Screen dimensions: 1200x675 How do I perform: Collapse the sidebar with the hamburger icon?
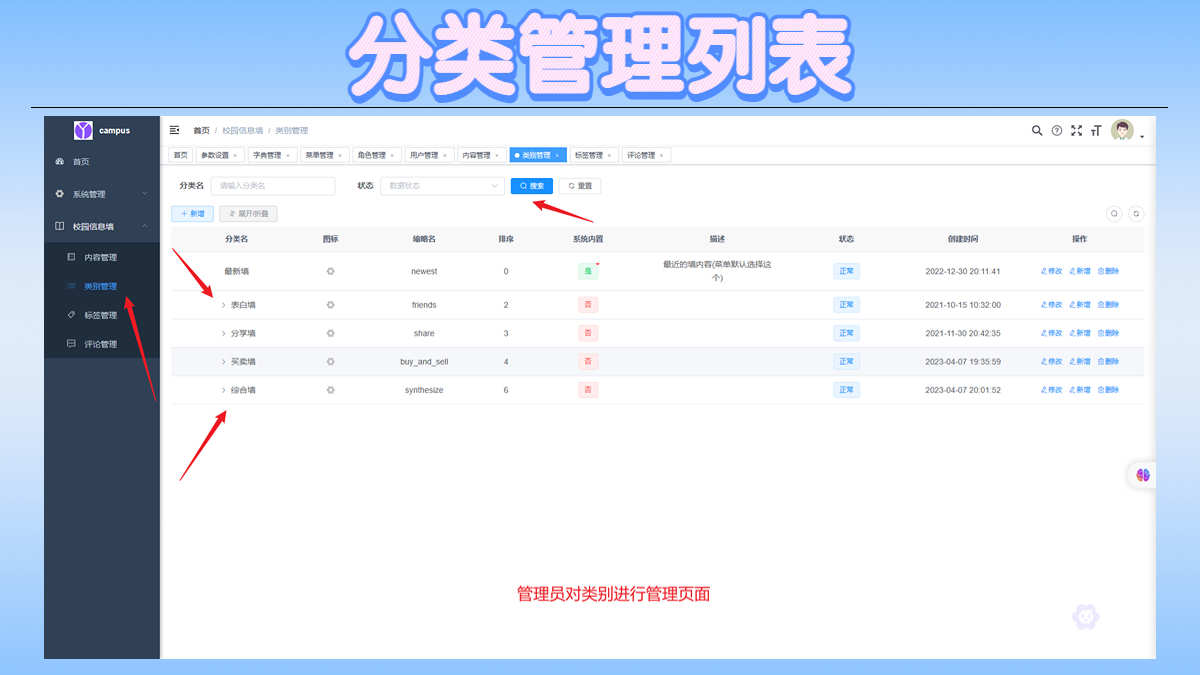pos(175,130)
